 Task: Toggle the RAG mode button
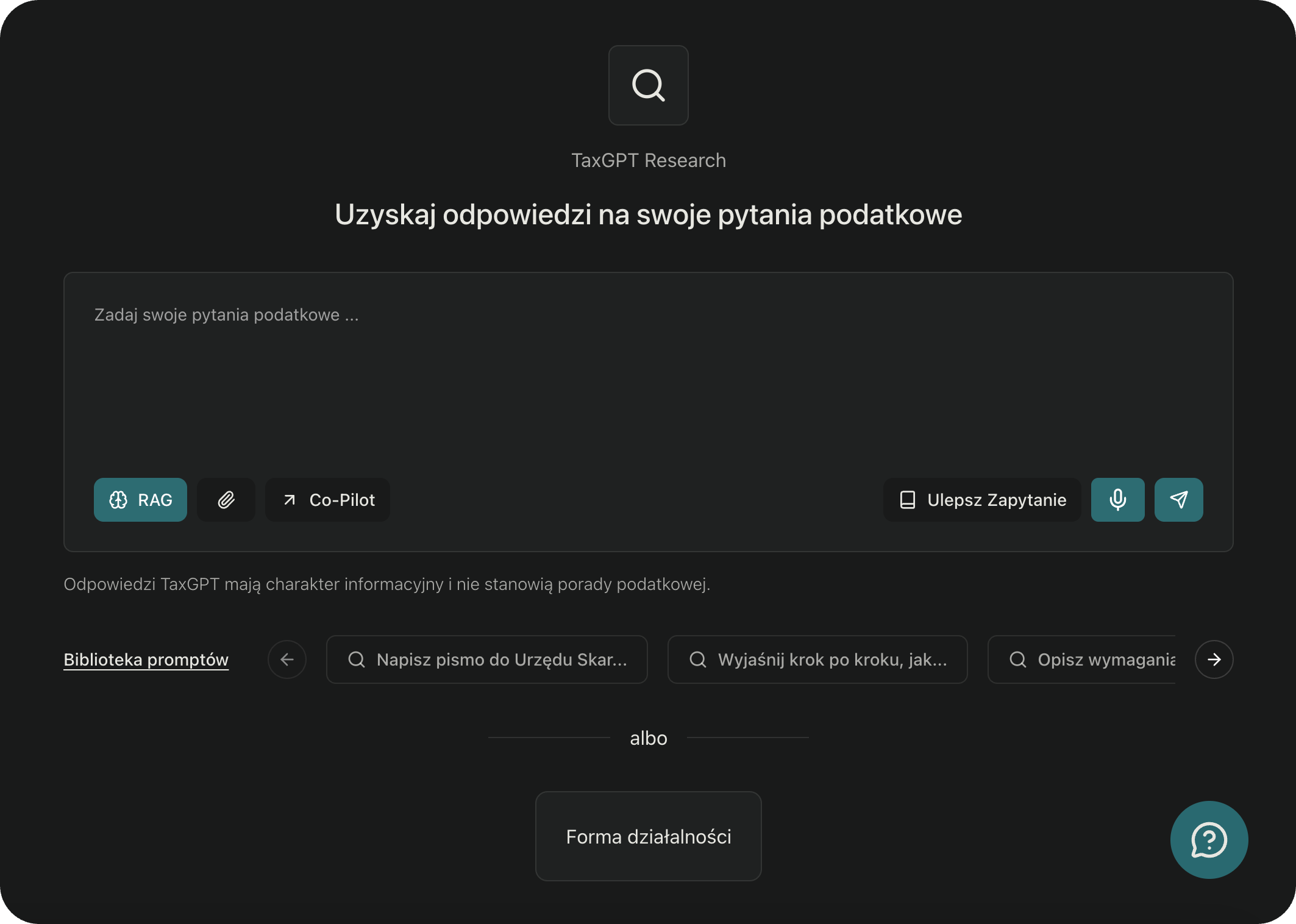(x=140, y=500)
